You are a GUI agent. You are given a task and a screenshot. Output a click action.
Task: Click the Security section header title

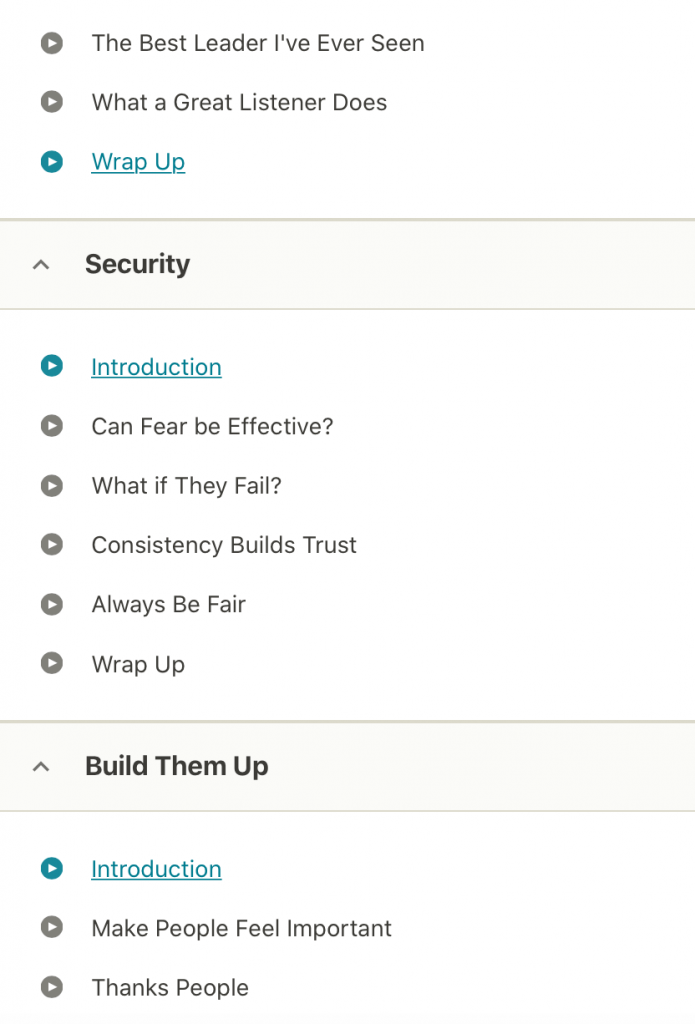pyautogui.click(x=137, y=264)
